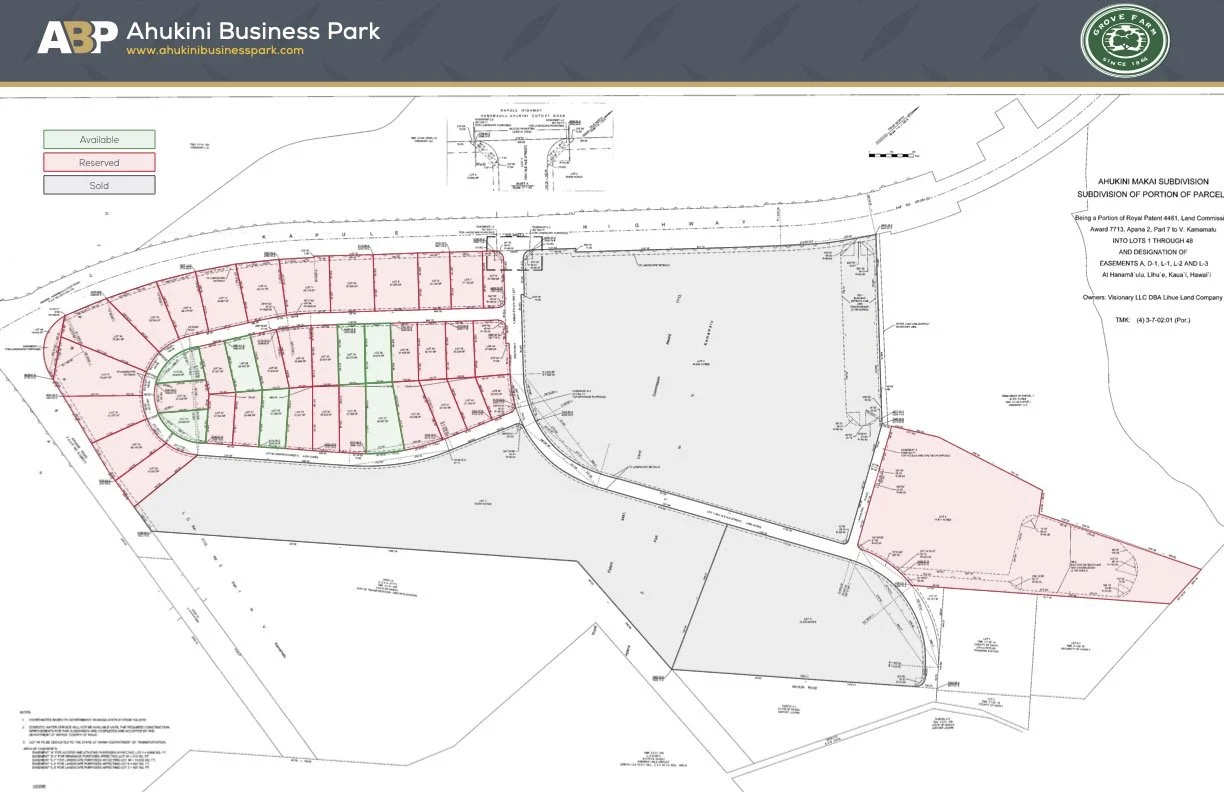
Task: Select the Available legend swatch
Action: point(99,140)
